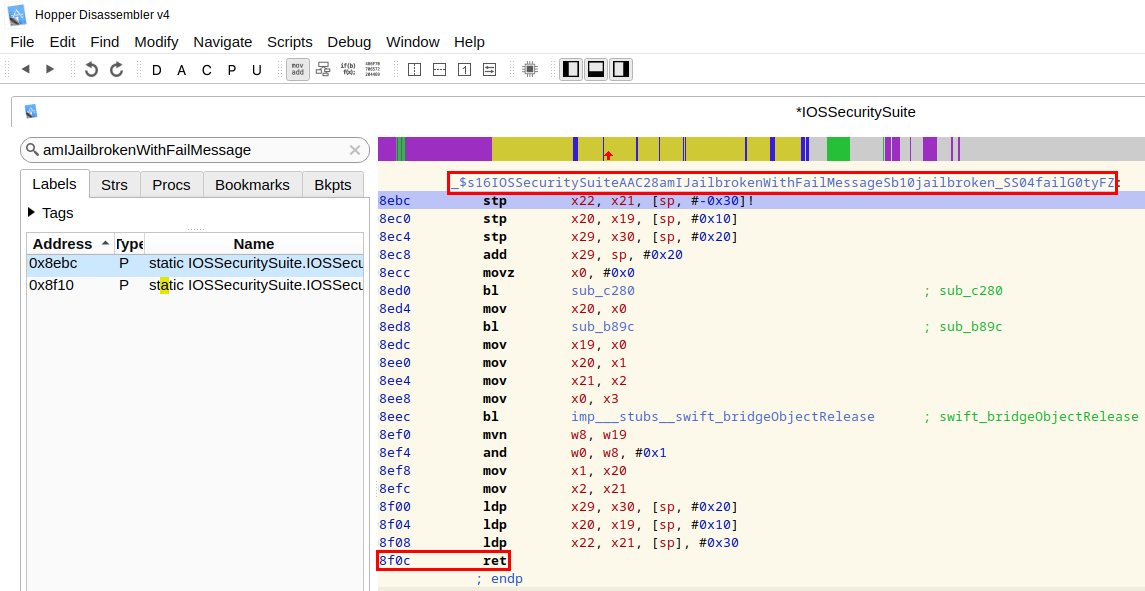Sort by the Address column header
1145x591 pixels.
pos(70,243)
